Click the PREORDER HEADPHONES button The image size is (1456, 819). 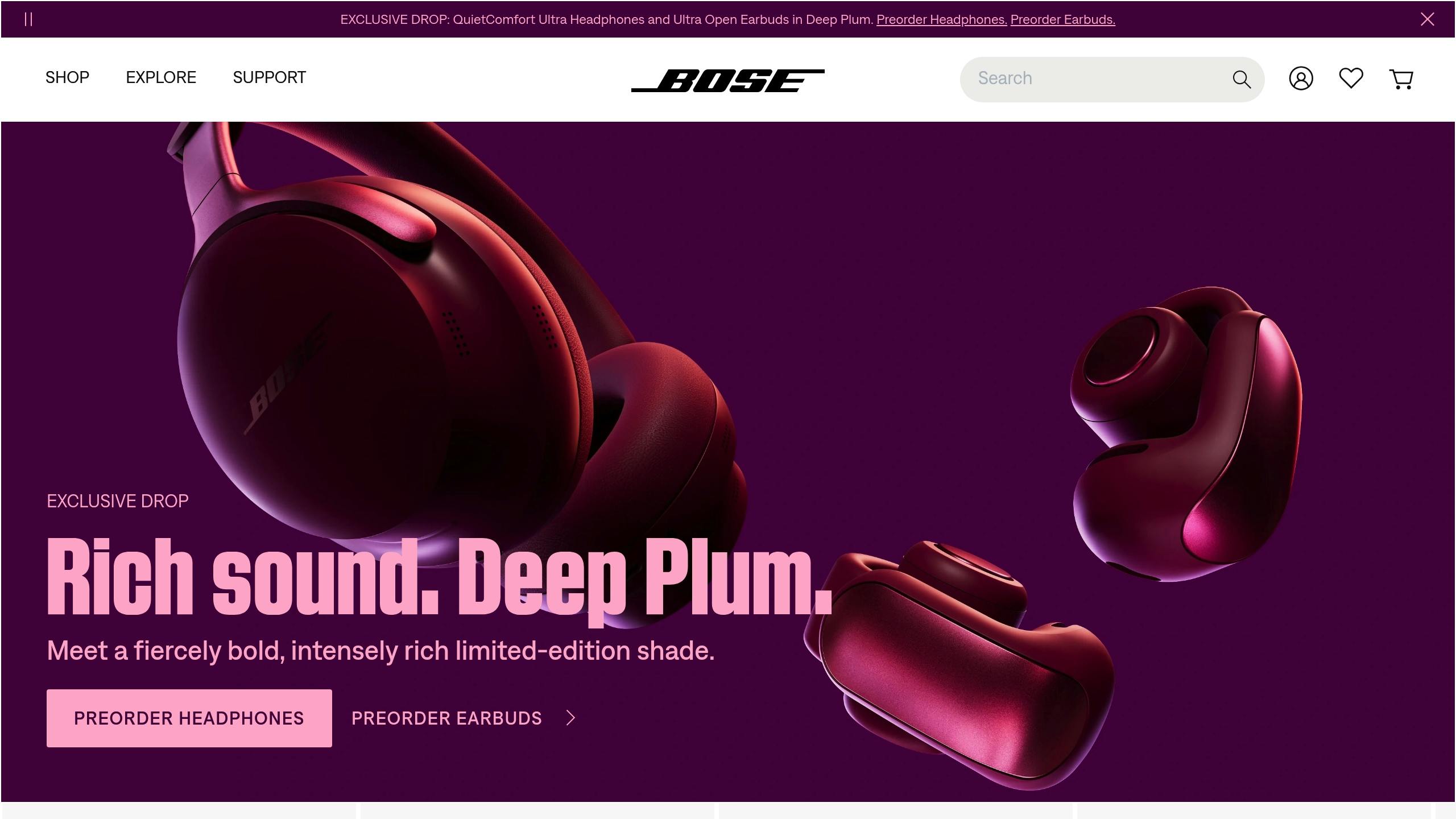189,718
